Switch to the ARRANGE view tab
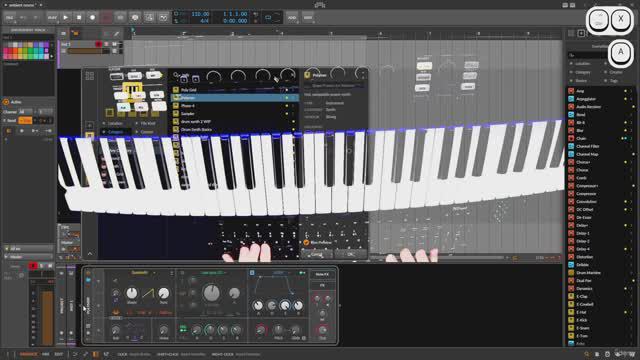640x360 pixels. point(29,354)
